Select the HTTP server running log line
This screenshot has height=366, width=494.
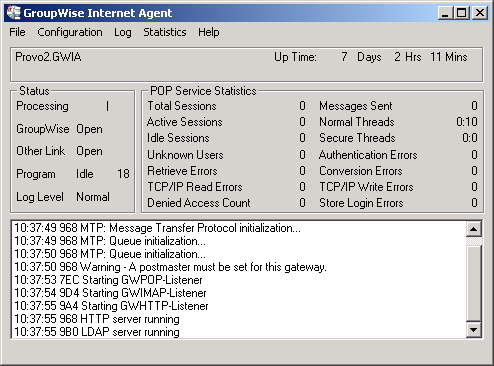click(97, 319)
